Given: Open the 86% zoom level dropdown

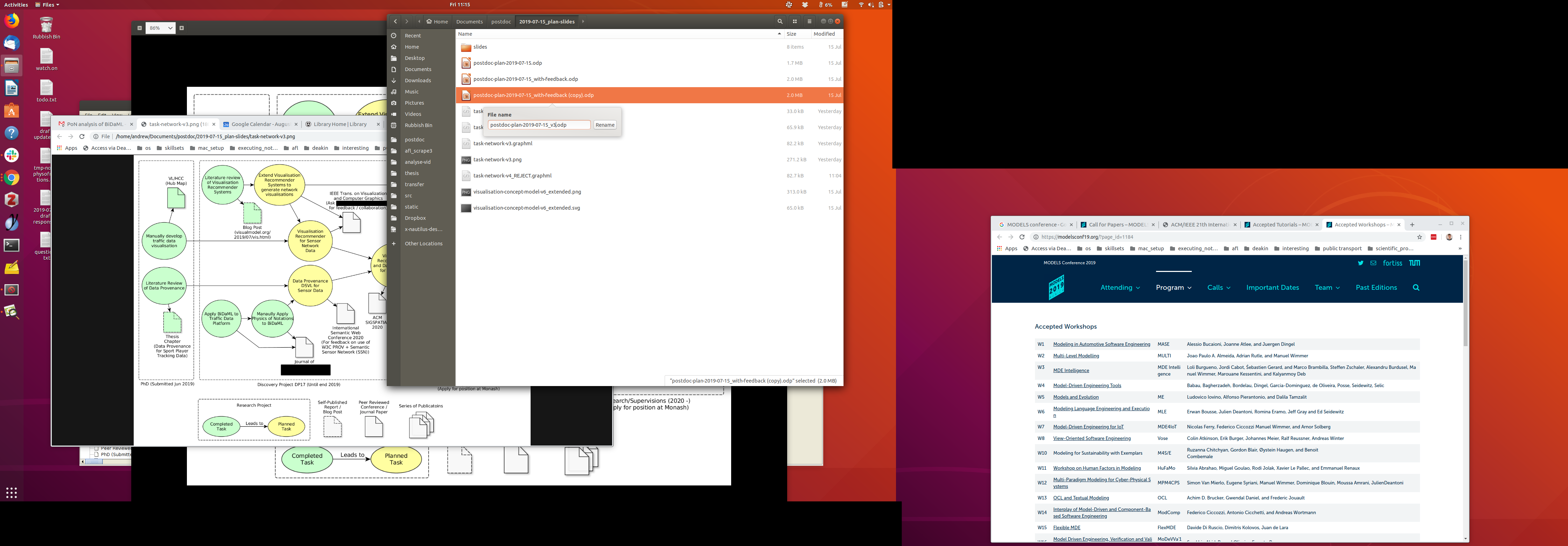Looking at the screenshot, I should [x=161, y=28].
